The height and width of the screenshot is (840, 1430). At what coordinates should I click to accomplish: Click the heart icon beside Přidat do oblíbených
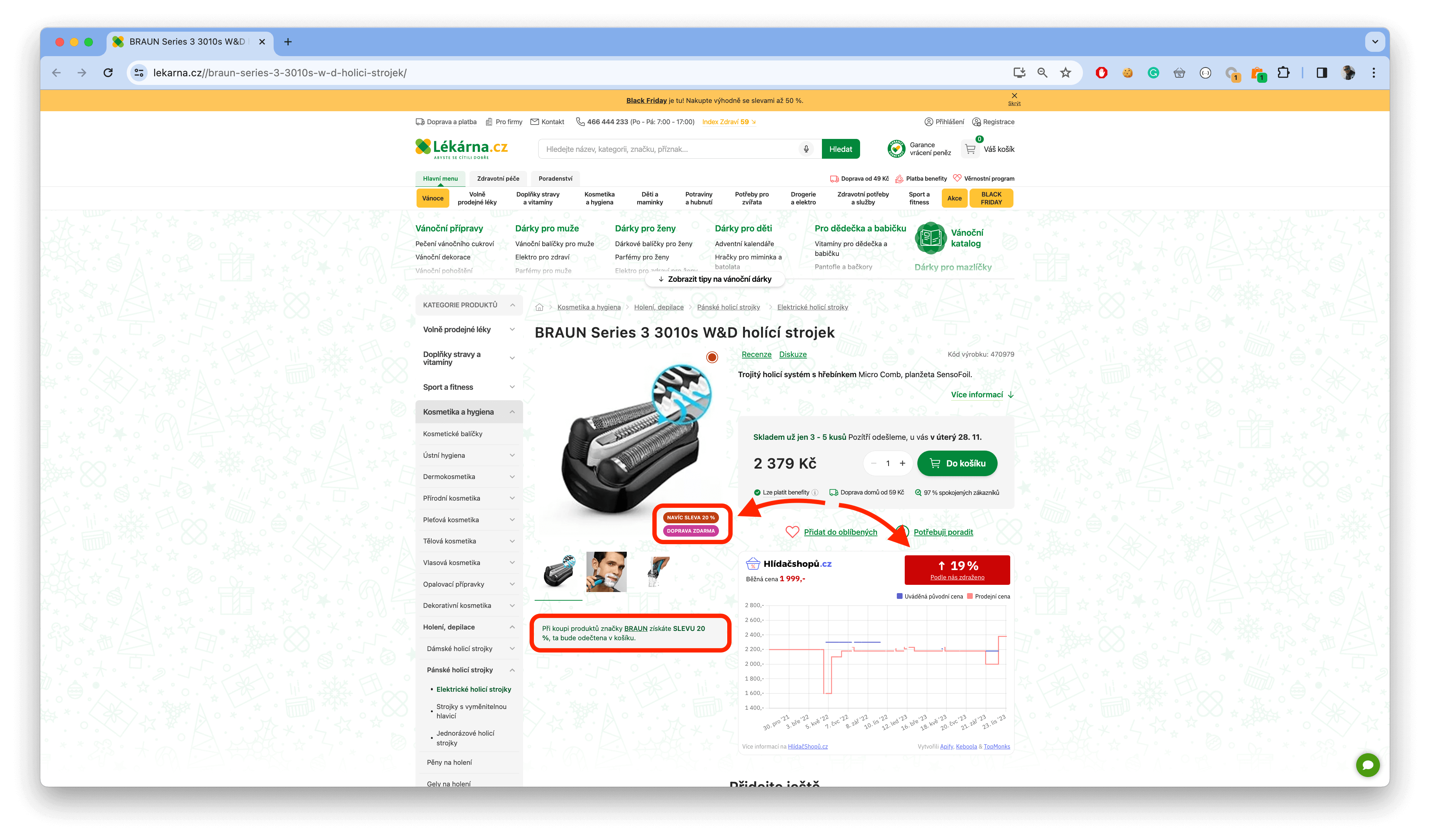(793, 532)
